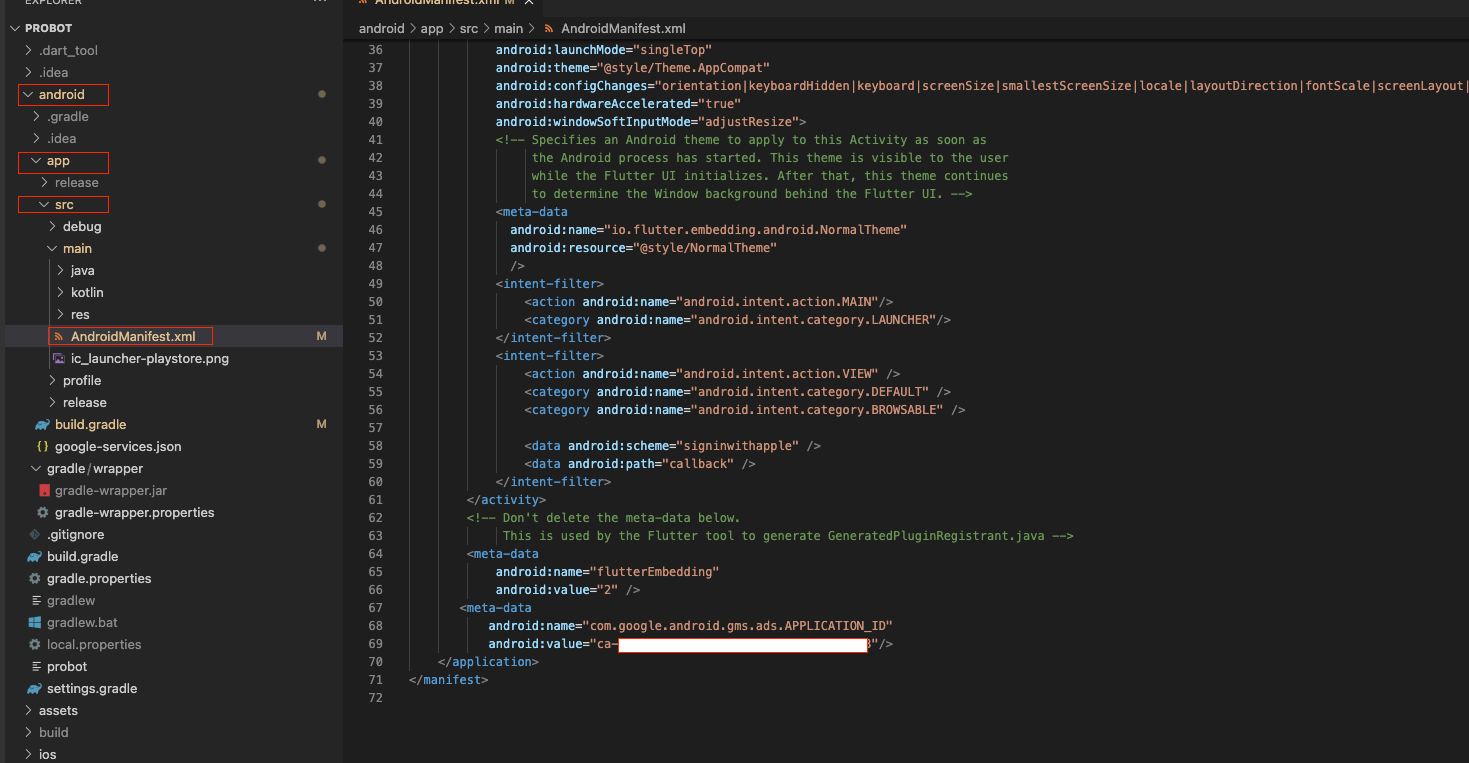Click the gear icon beside local.properties
The image size is (1469, 763).
pyautogui.click(x=34, y=645)
